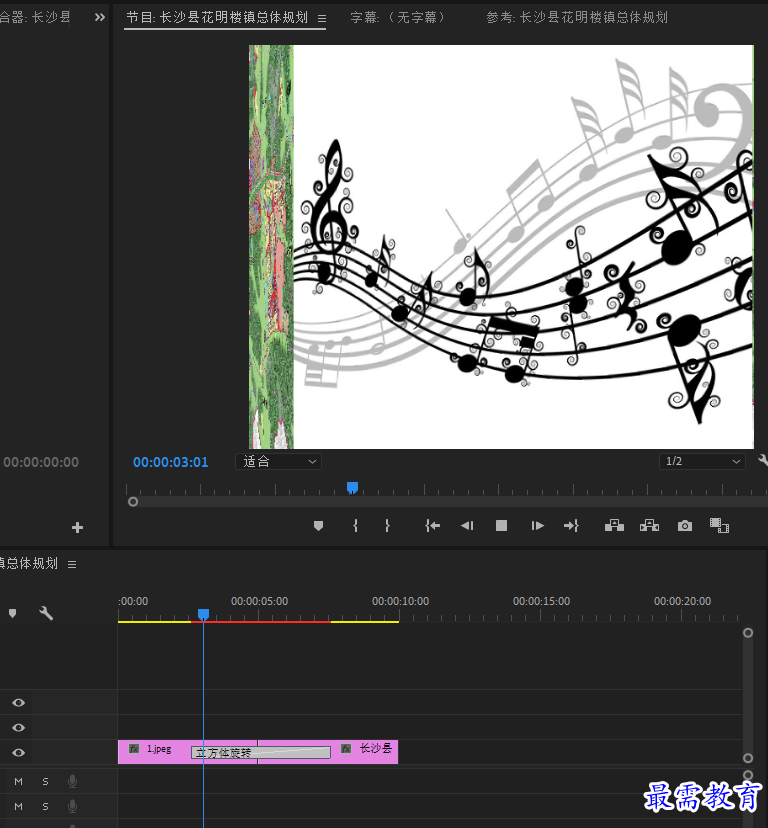This screenshot has height=828, width=768.
Task: Click the Extract button in the transport controls
Action: point(649,525)
